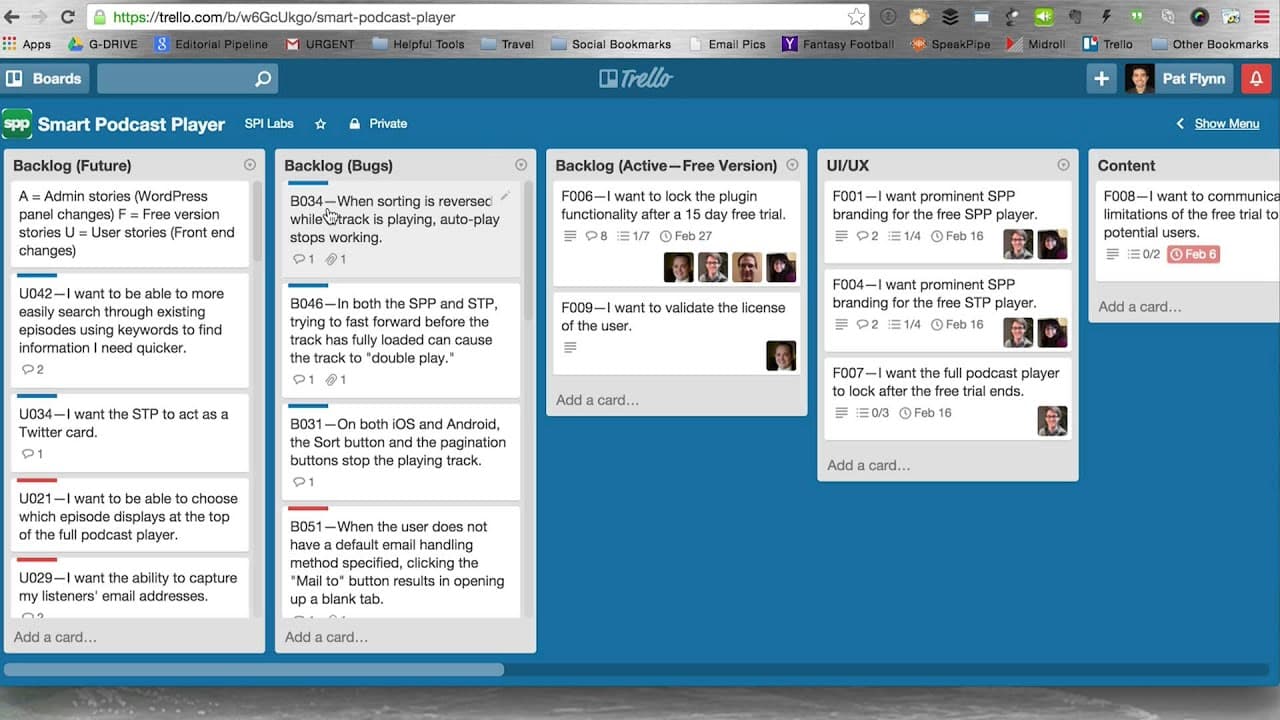Open checklist badge 1/7 on F006 card
The height and width of the screenshot is (720, 1280).
(x=633, y=236)
